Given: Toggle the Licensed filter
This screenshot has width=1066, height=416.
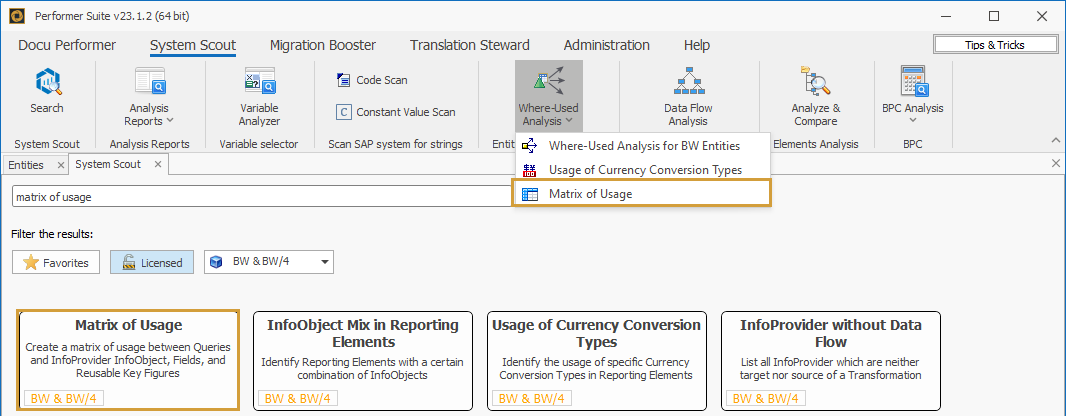Looking at the screenshot, I should pyautogui.click(x=152, y=263).
